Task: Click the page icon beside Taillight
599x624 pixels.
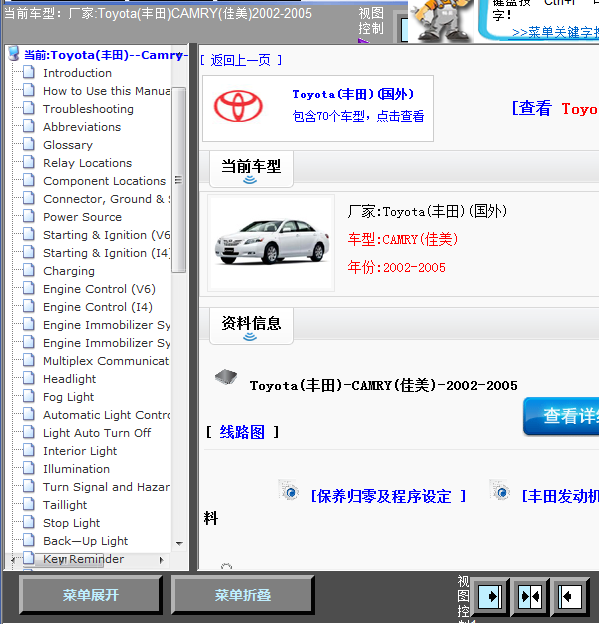Action: (29, 505)
